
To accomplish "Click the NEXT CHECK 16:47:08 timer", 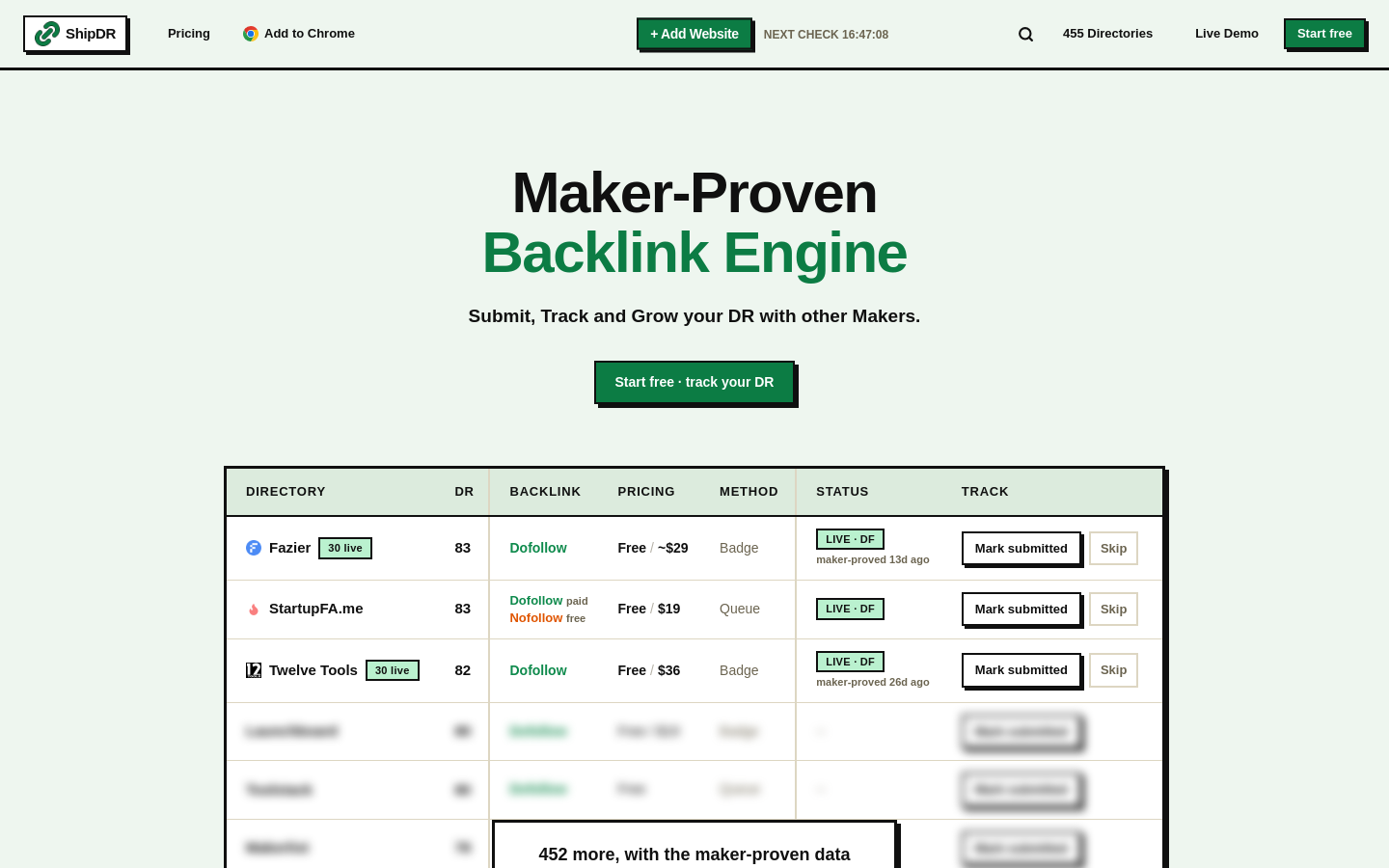I will [826, 35].
